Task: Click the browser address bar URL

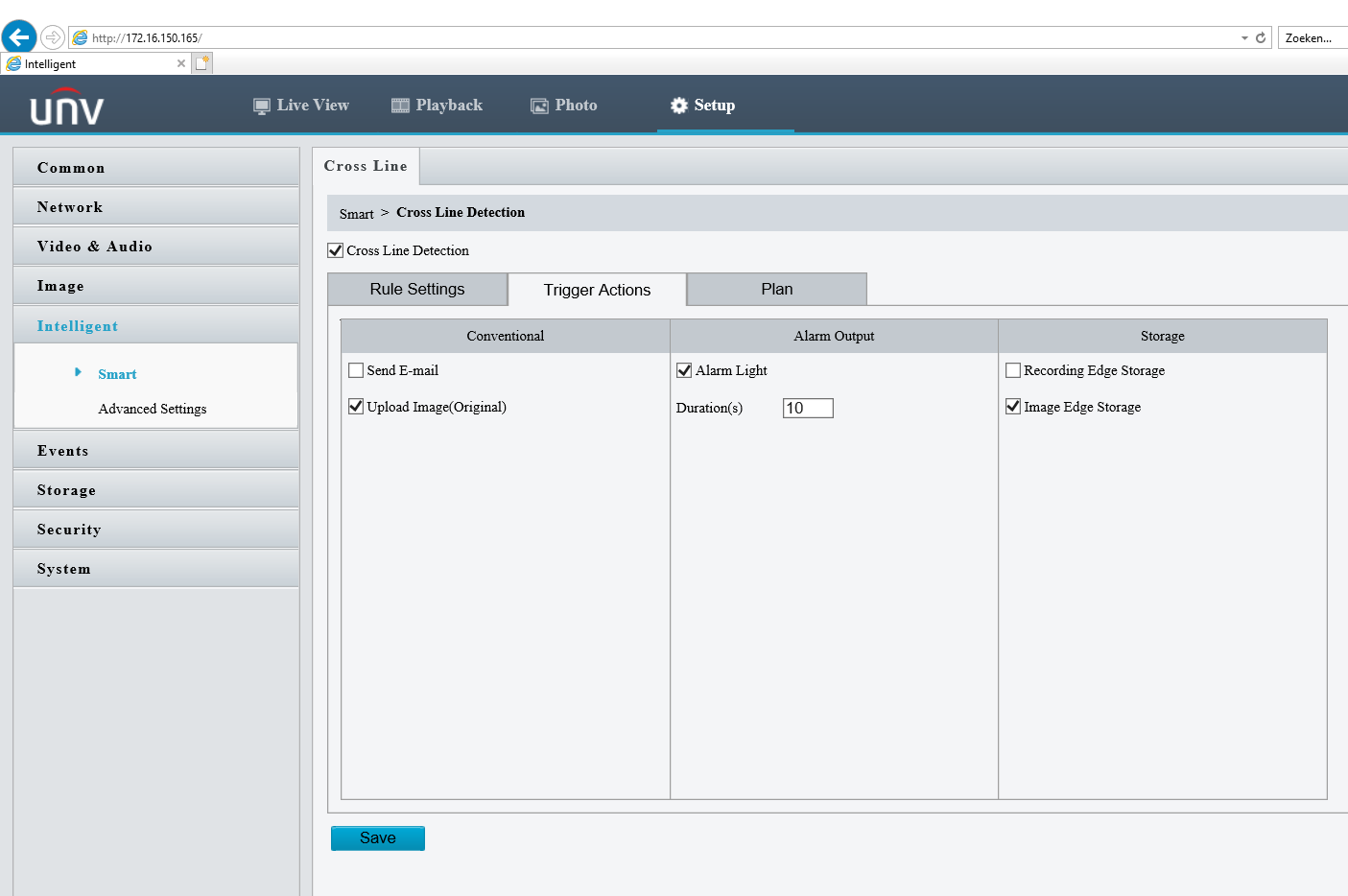Action: point(147,38)
